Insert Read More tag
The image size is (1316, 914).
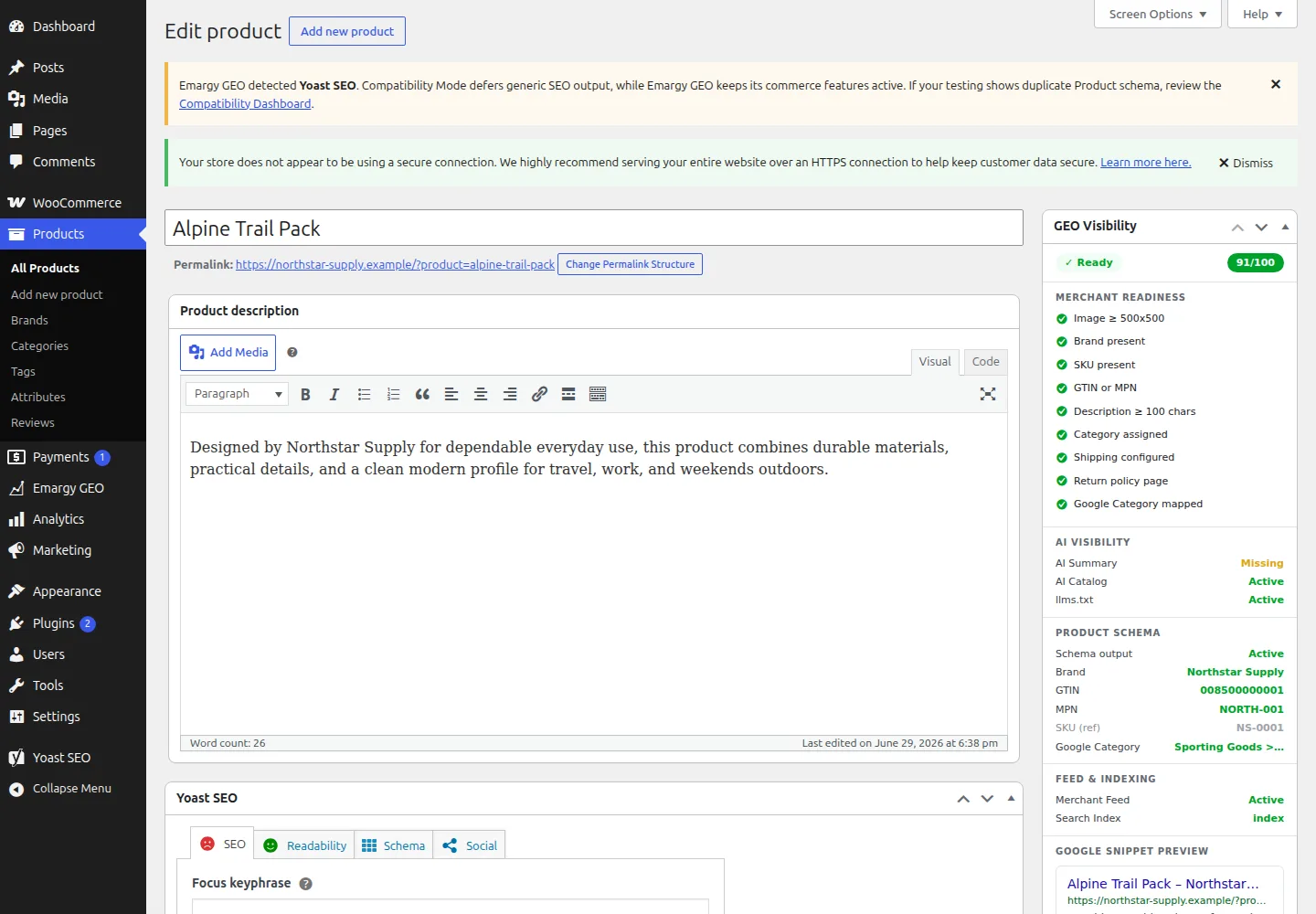tap(568, 394)
